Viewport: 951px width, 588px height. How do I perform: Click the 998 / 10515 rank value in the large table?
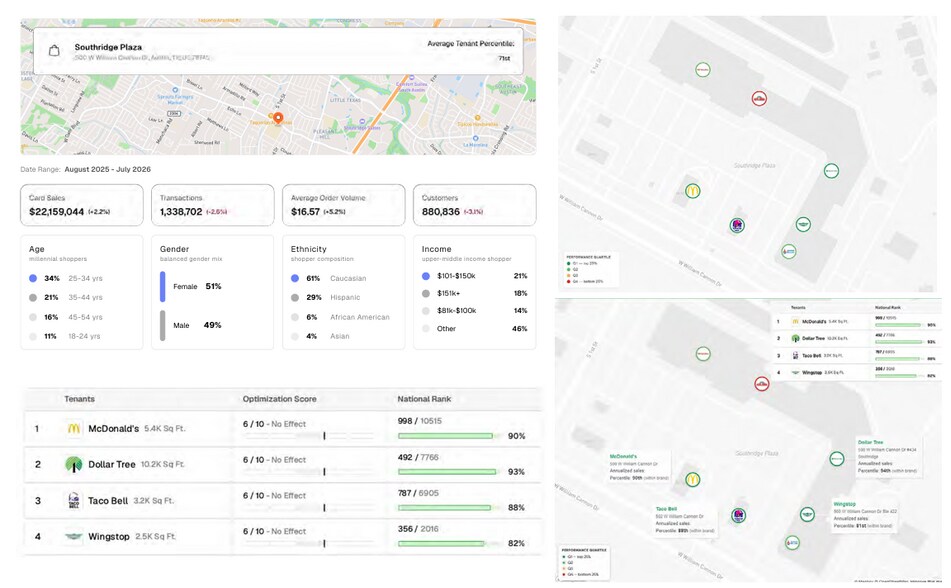pos(420,421)
